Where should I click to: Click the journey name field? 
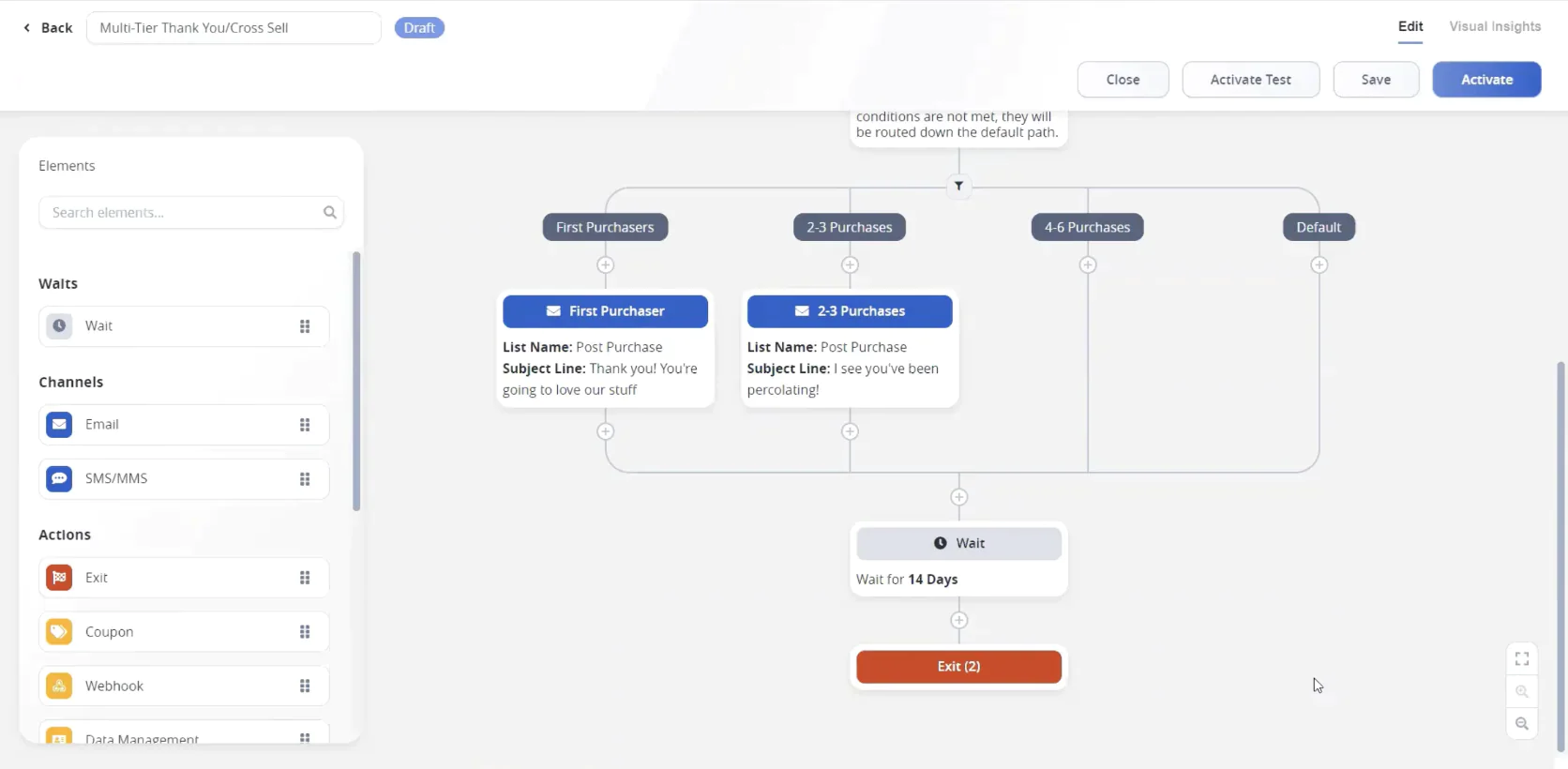coord(234,28)
